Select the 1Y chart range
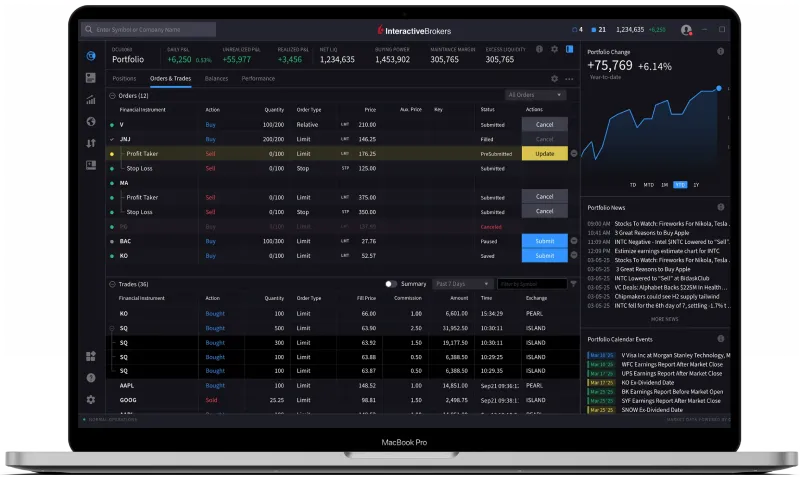800x477 pixels. (696, 185)
